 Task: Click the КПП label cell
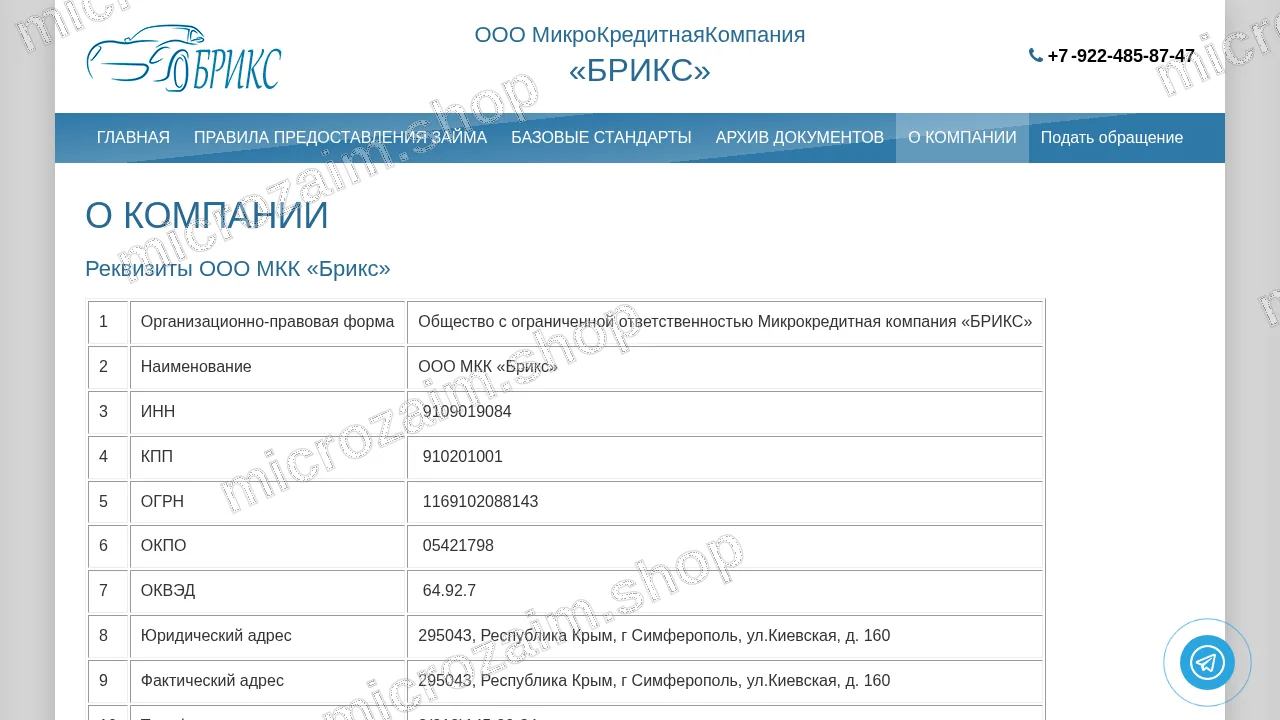[x=267, y=457]
